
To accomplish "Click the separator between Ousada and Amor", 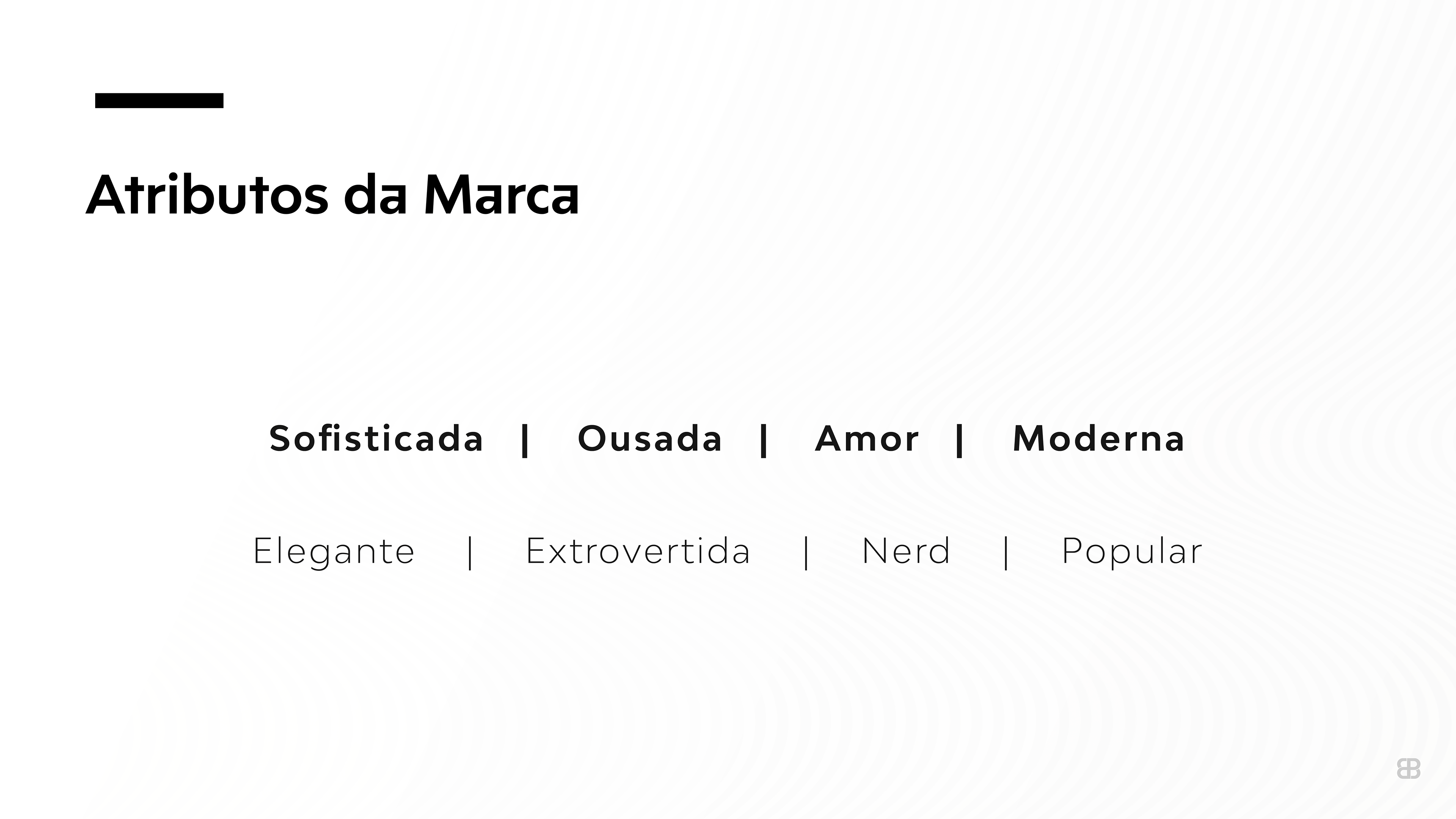I will tap(764, 440).
